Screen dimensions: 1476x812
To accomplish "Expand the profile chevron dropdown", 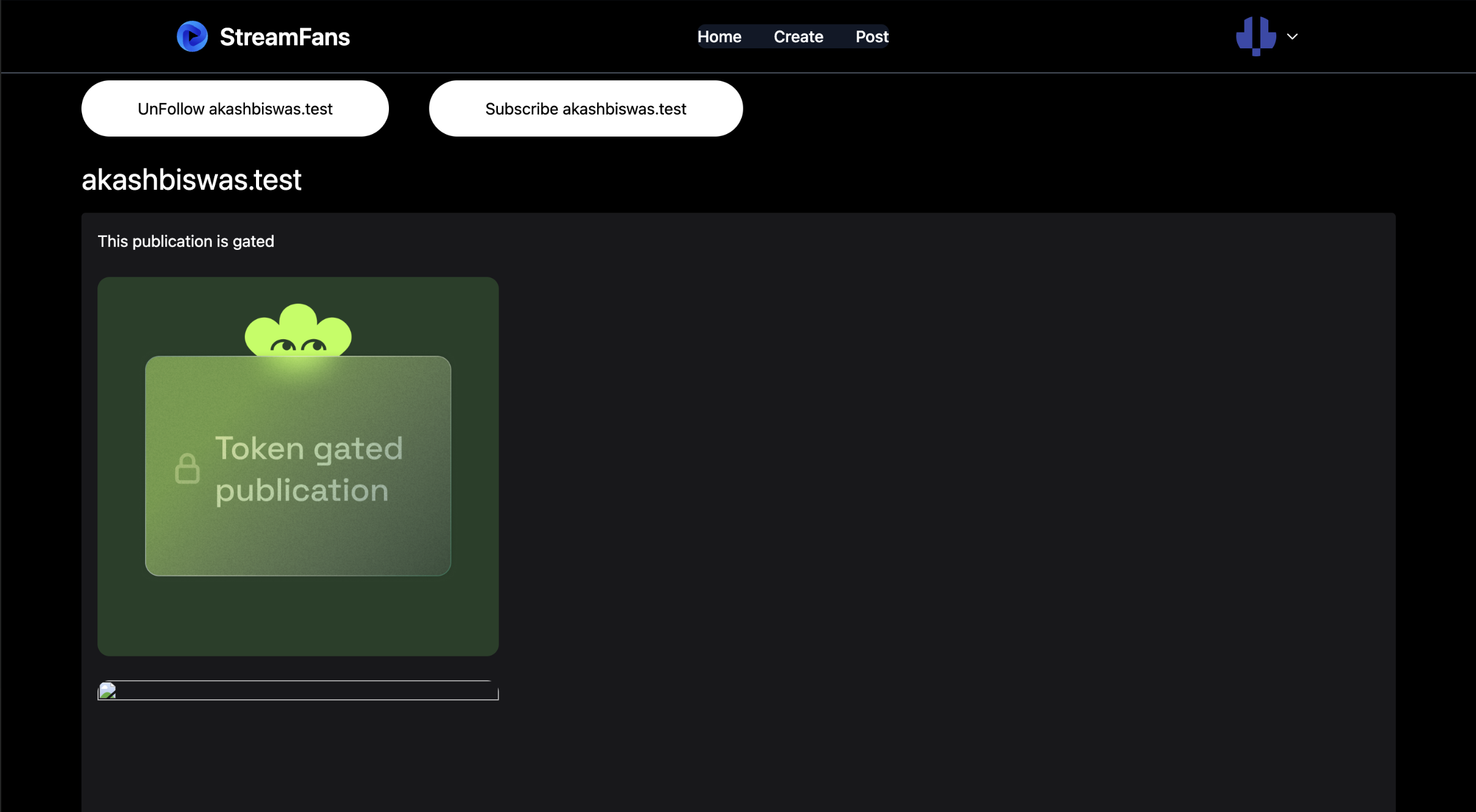I will 1292,37.
